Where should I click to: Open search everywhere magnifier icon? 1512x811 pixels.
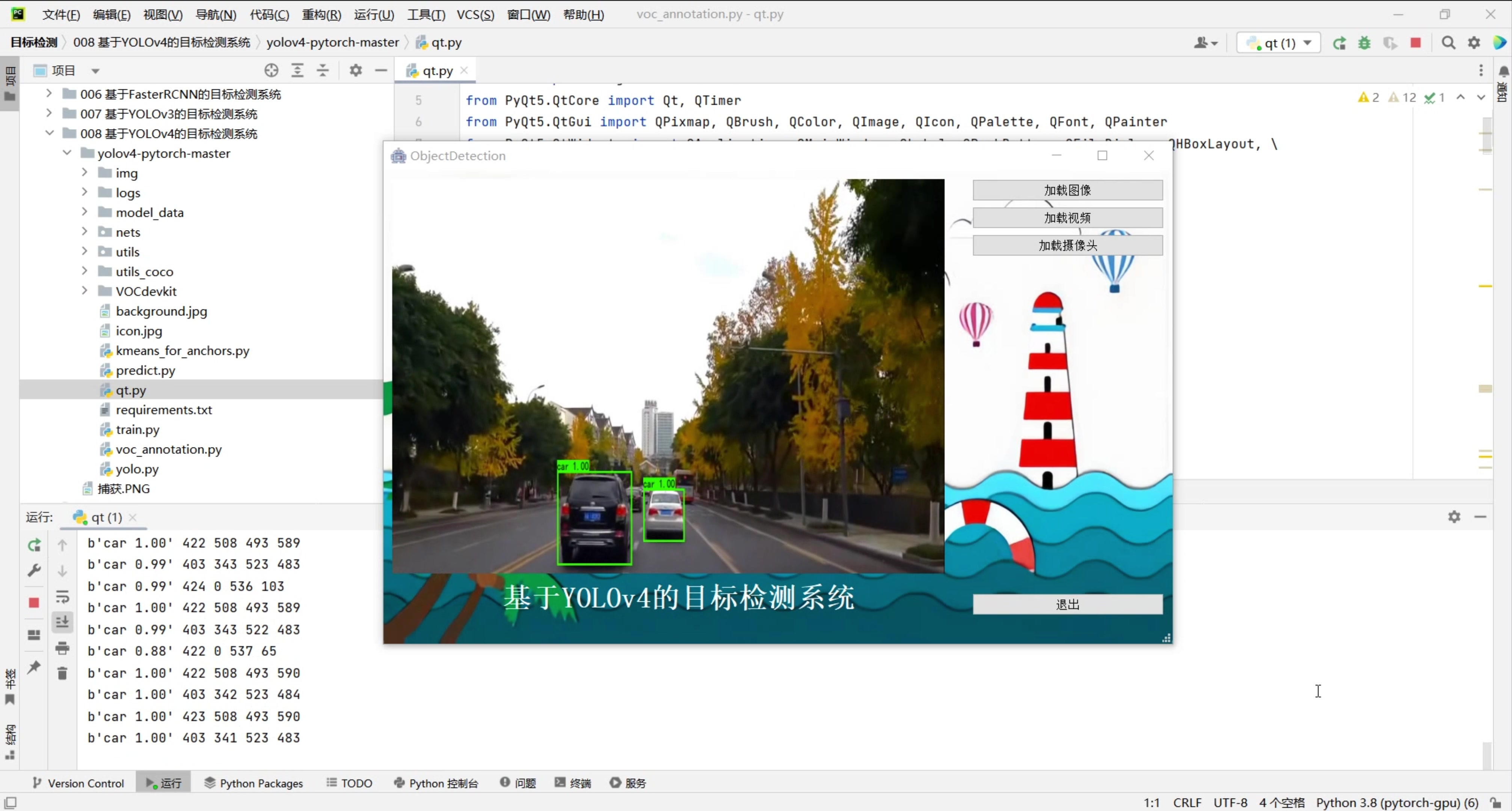point(1448,43)
